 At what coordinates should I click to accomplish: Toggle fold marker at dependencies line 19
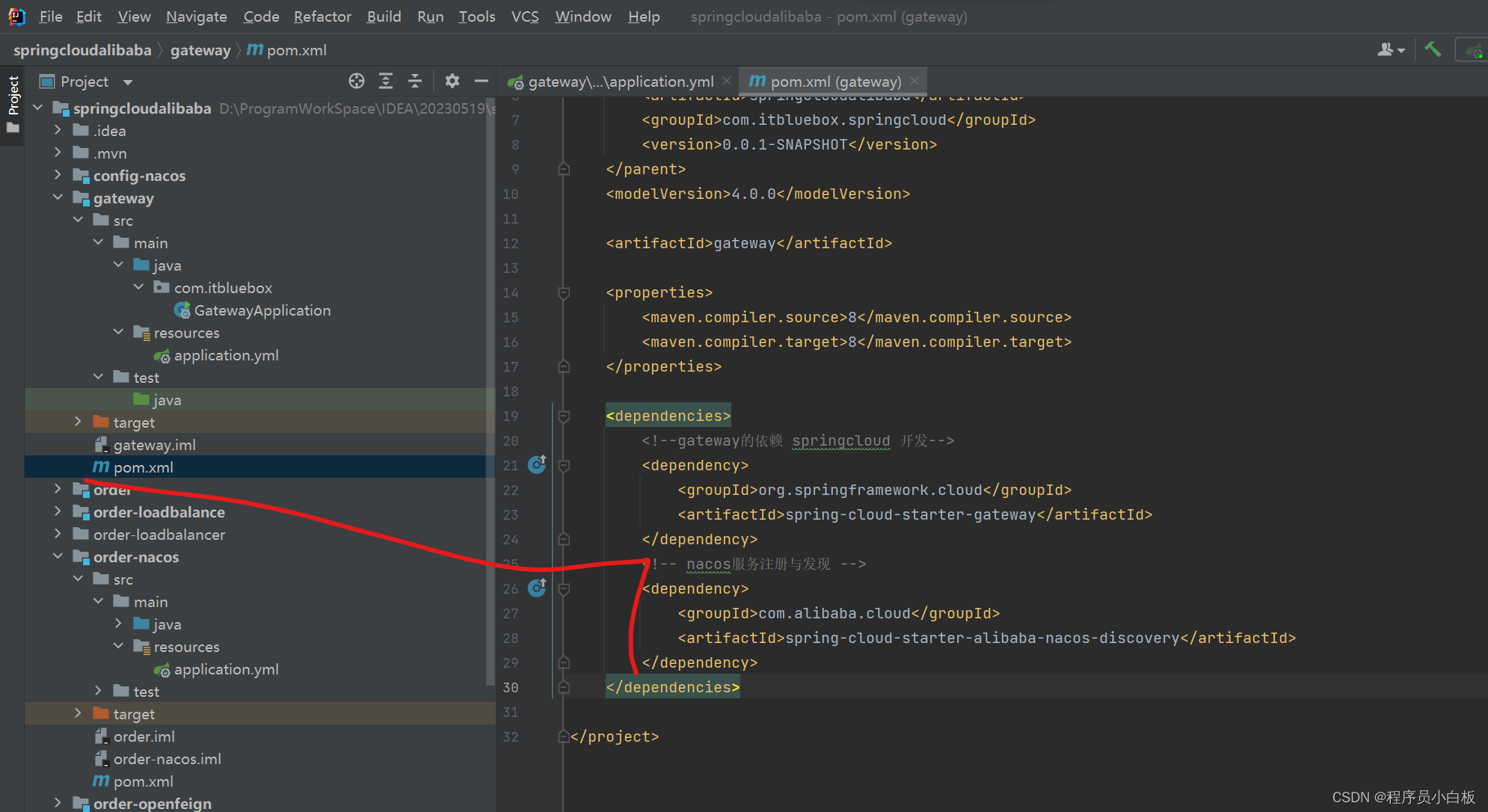[564, 416]
